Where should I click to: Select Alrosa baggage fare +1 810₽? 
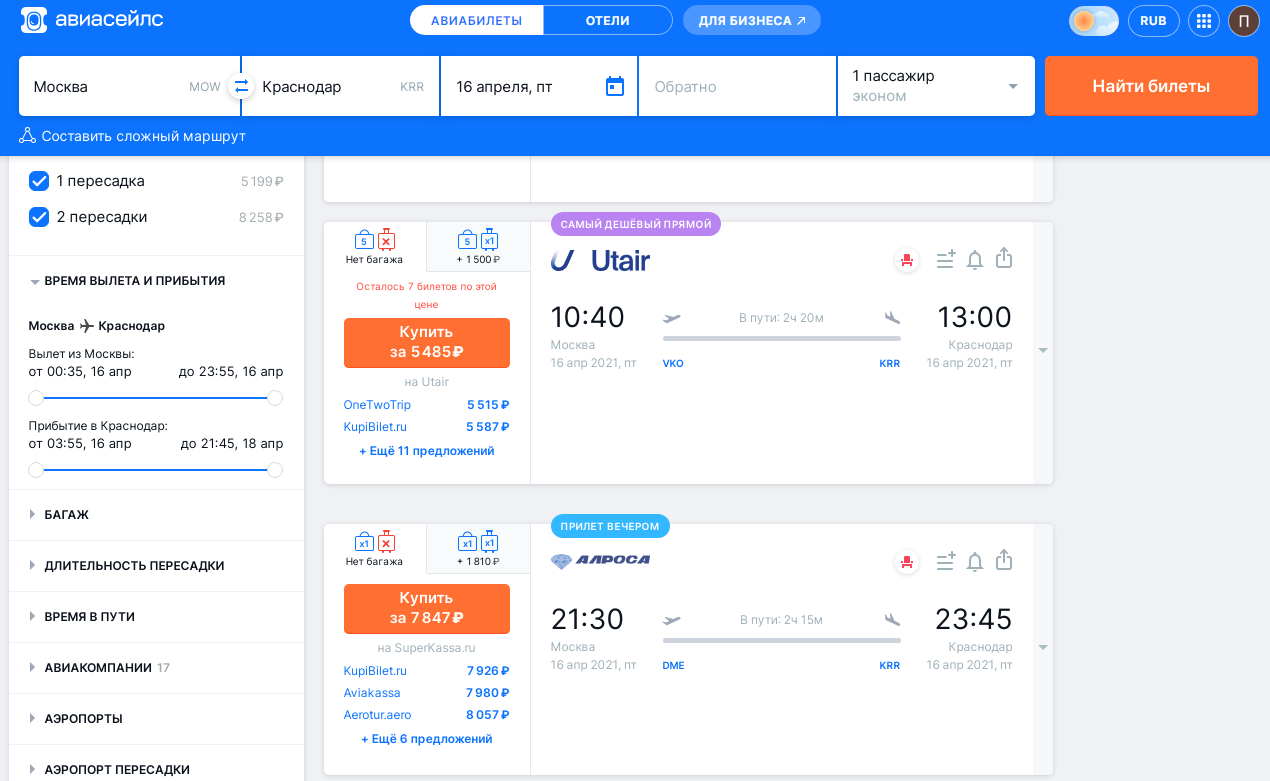(x=478, y=548)
